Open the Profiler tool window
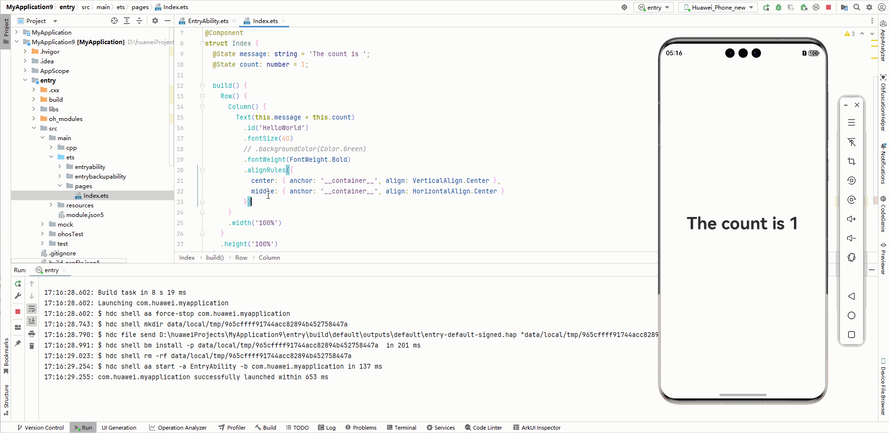889x433 pixels. pos(232,427)
